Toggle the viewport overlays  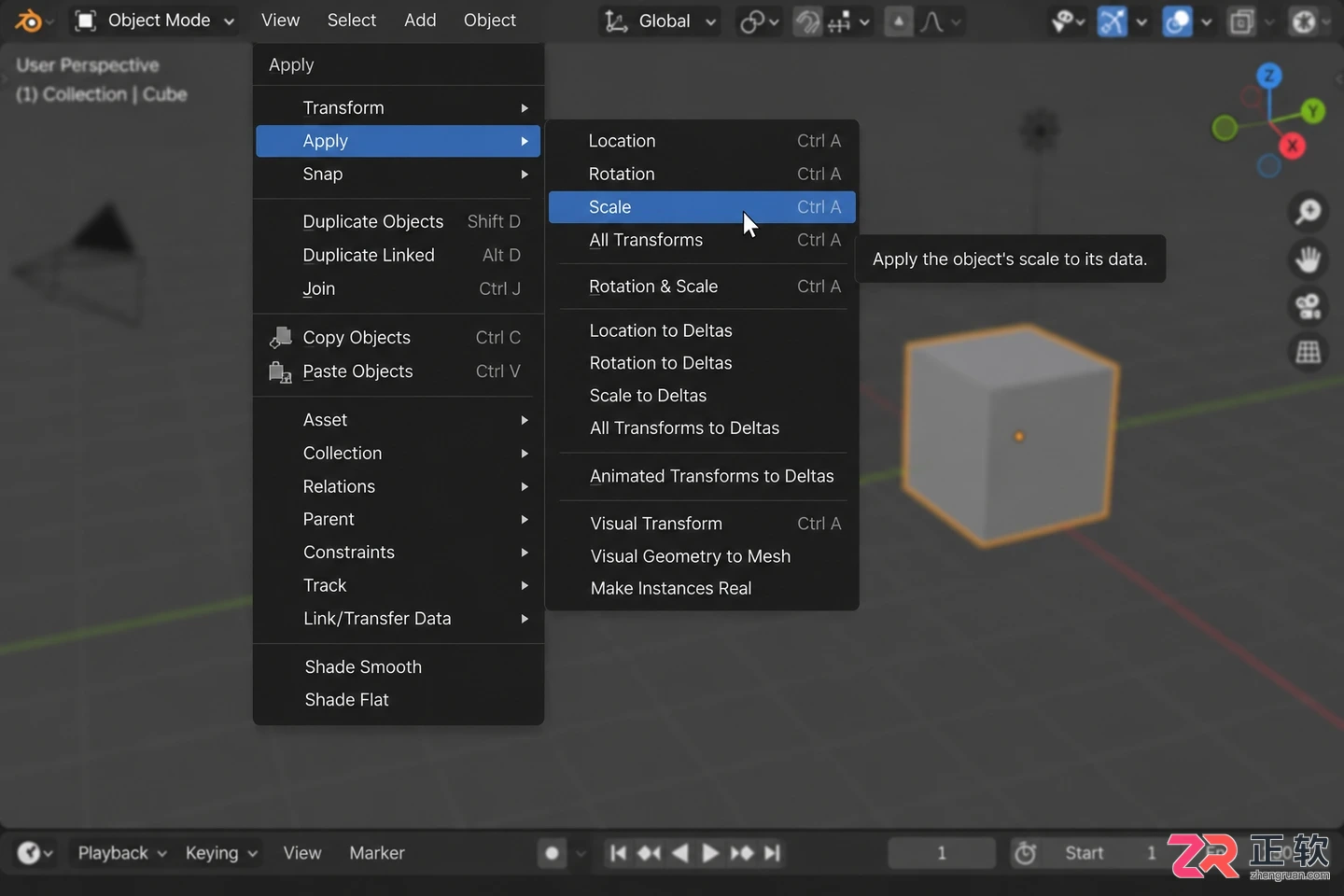1177,21
